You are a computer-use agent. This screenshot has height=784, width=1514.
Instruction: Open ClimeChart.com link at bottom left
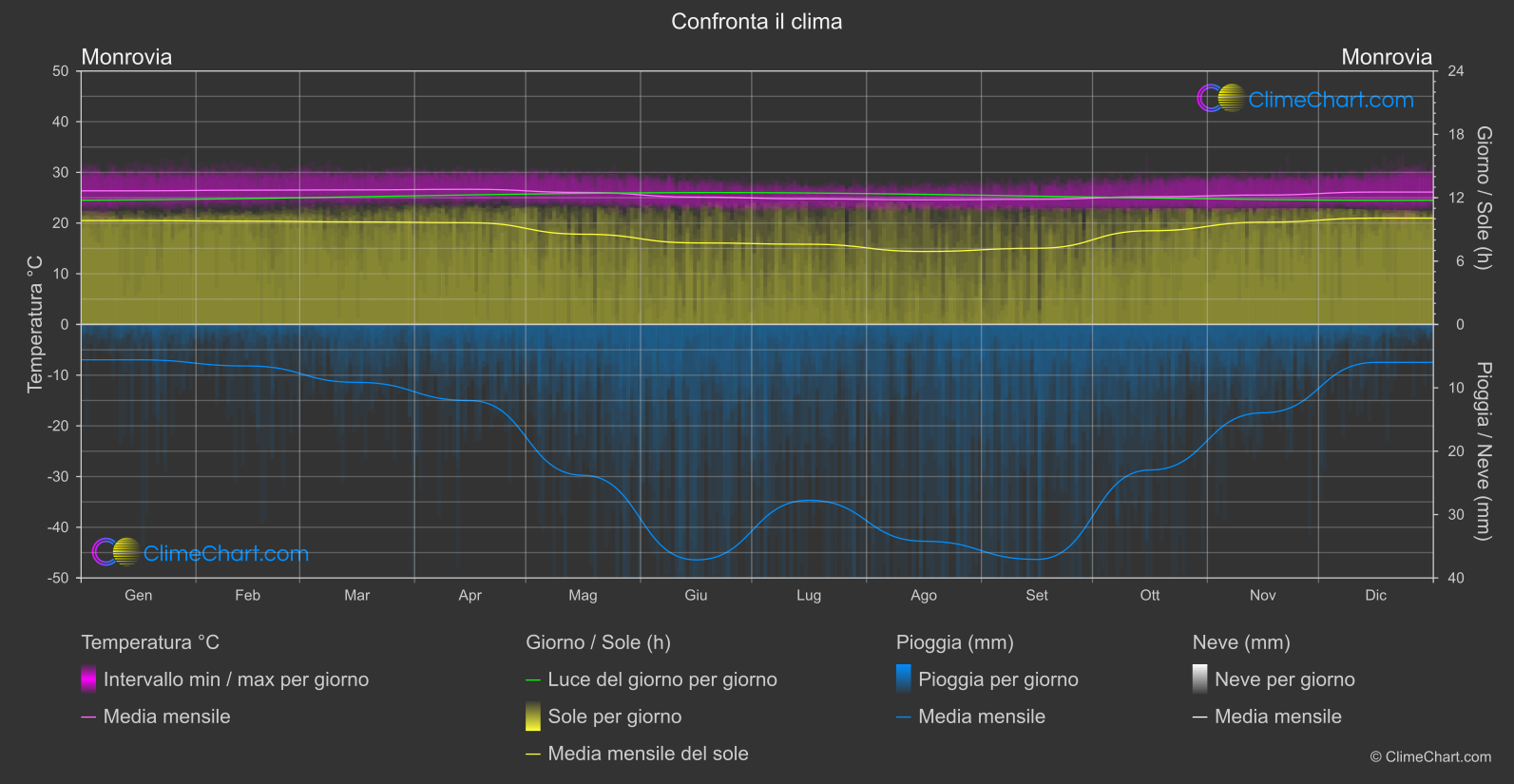coord(226,553)
